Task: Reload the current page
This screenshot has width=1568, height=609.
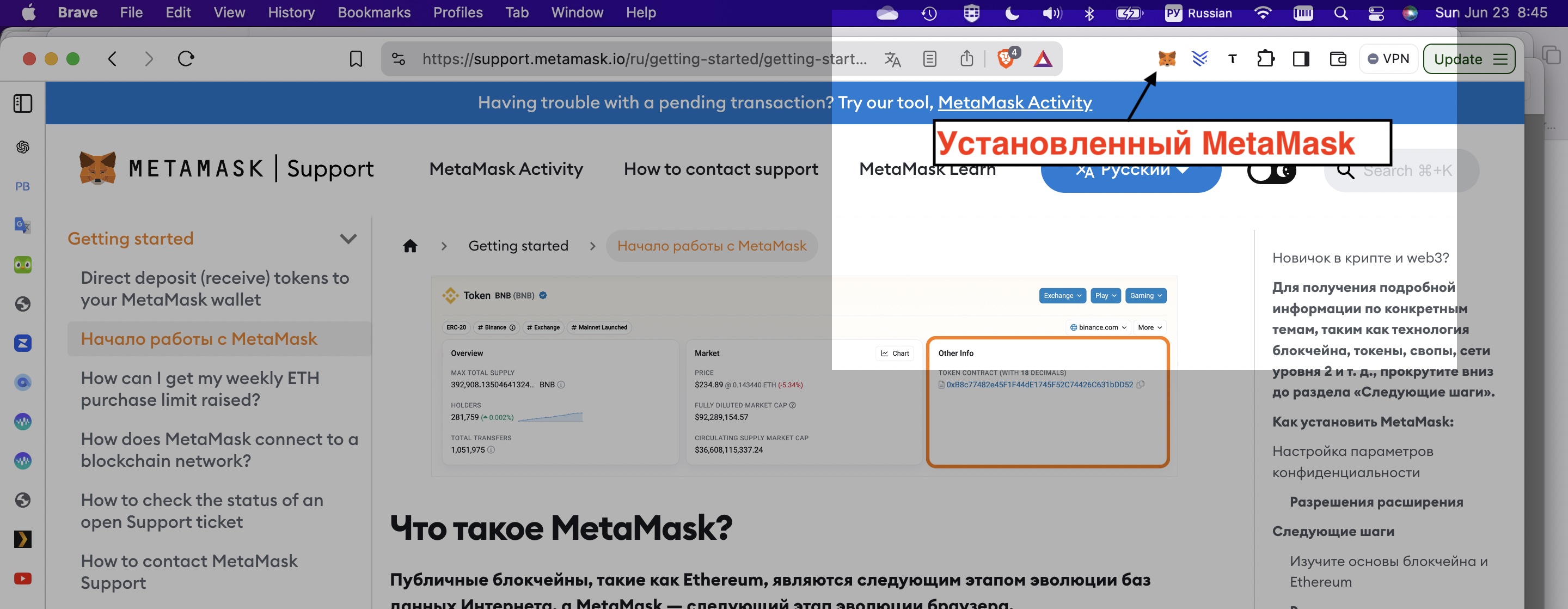Action: pyautogui.click(x=186, y=58)
